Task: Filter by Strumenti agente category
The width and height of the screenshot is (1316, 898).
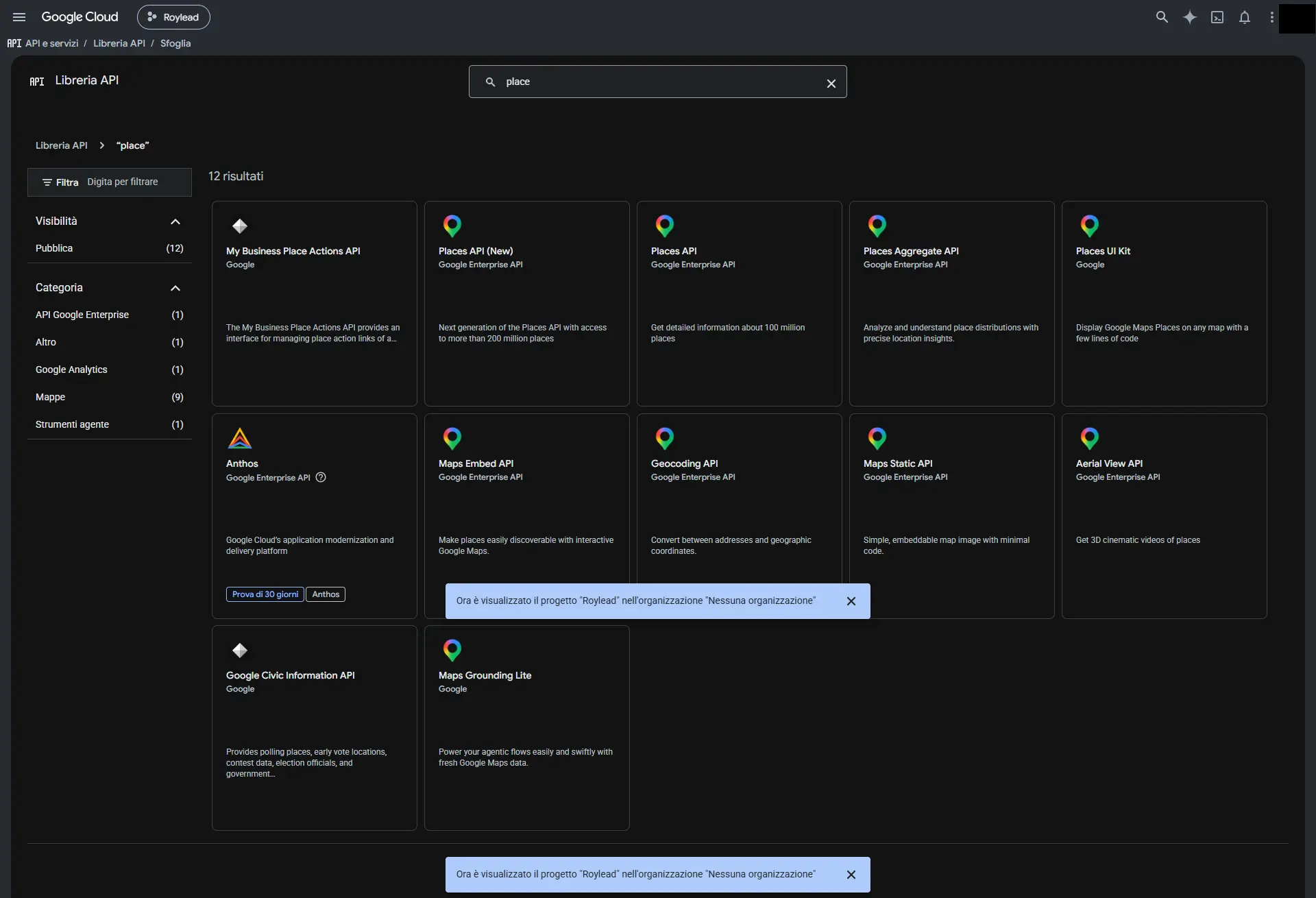Action: (110, 424)
